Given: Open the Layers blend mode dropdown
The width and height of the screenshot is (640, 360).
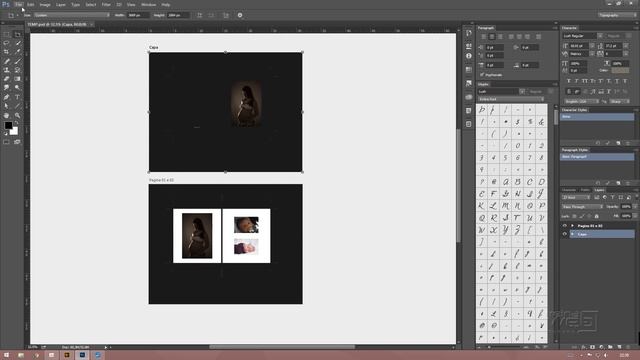Looking at the screenshot, I should pyautogui.click(x=582, y=207).
